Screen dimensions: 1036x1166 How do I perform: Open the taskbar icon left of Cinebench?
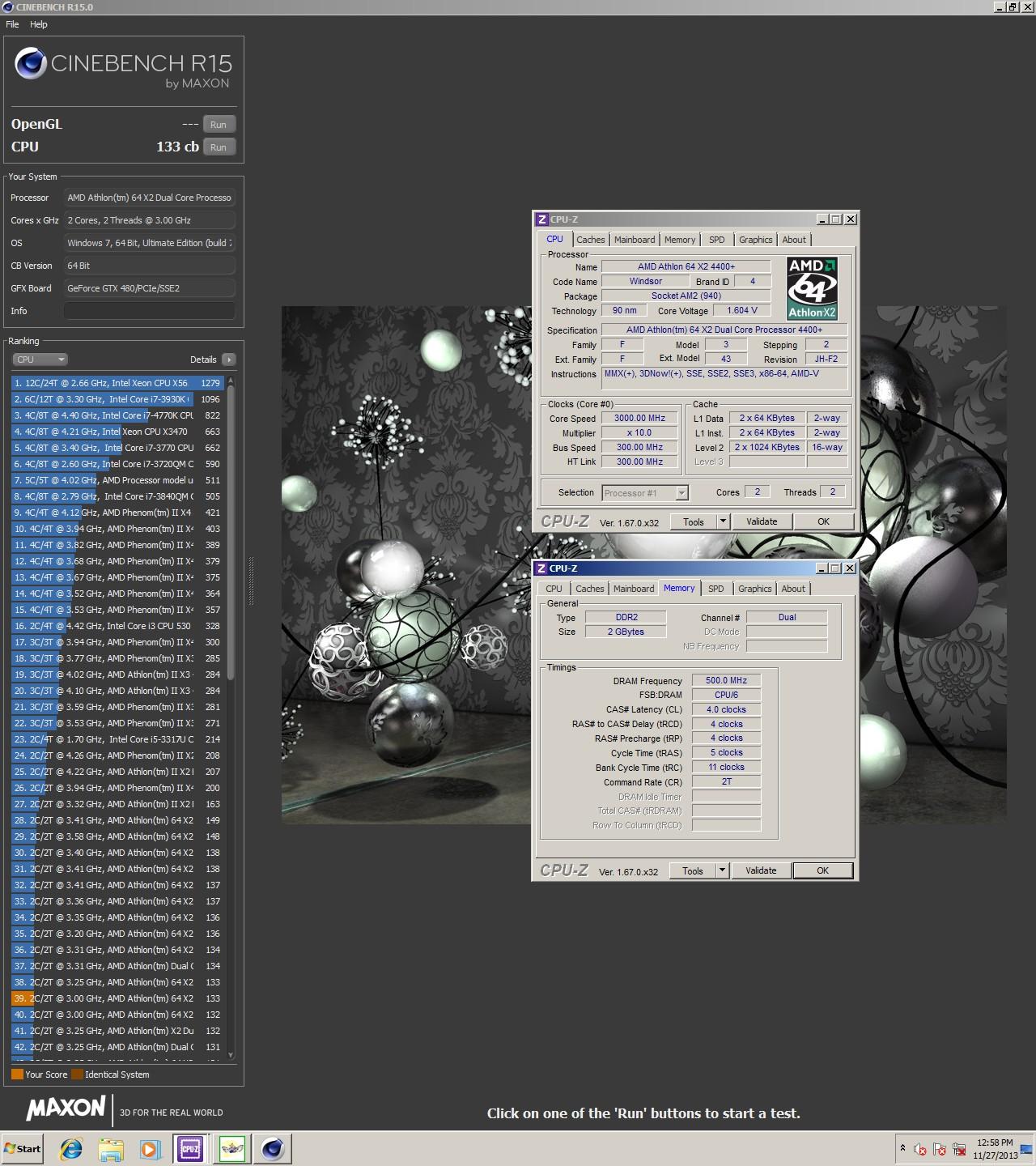(232, 1149)
